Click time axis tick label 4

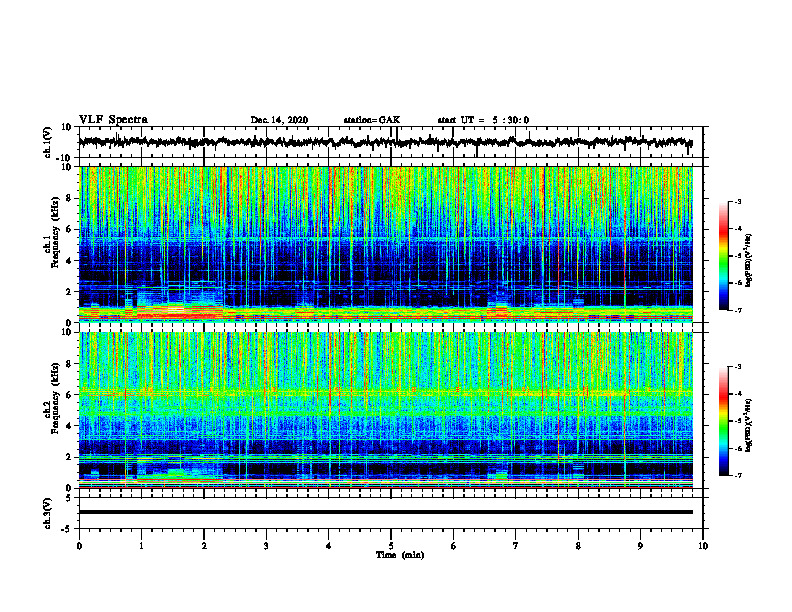[329, 546]
